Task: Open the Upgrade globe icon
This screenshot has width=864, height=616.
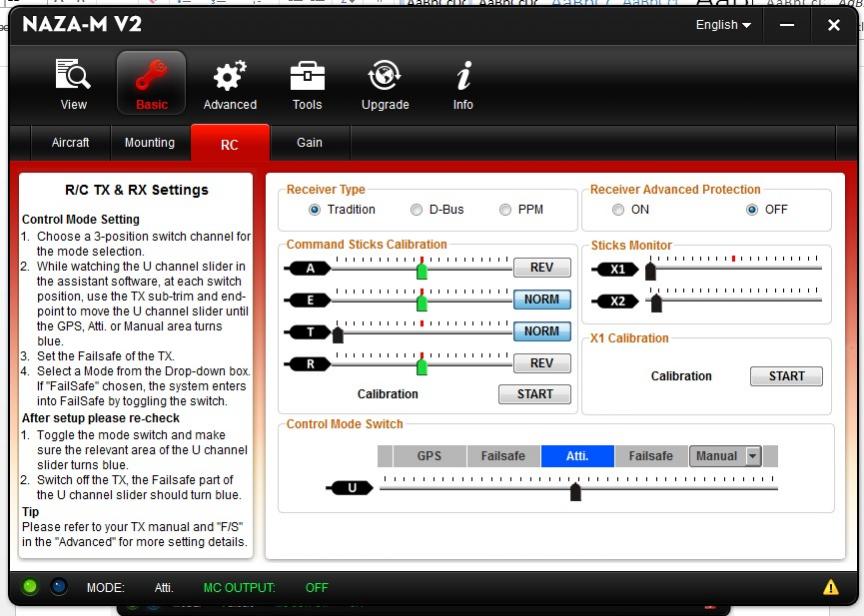Action: pos(385,77)
